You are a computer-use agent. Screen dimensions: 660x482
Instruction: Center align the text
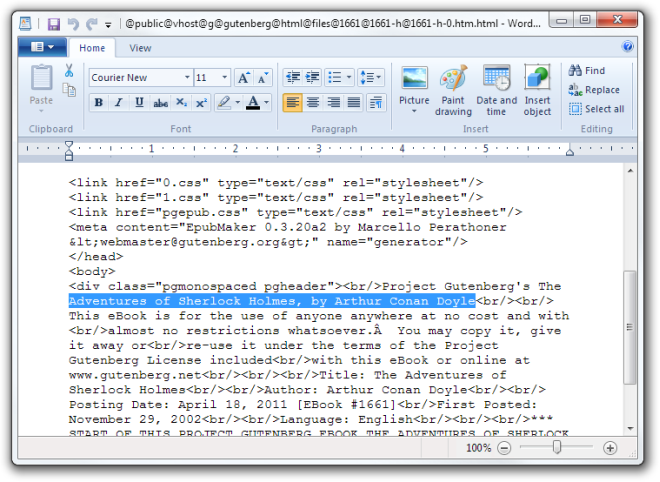(313, 102)
